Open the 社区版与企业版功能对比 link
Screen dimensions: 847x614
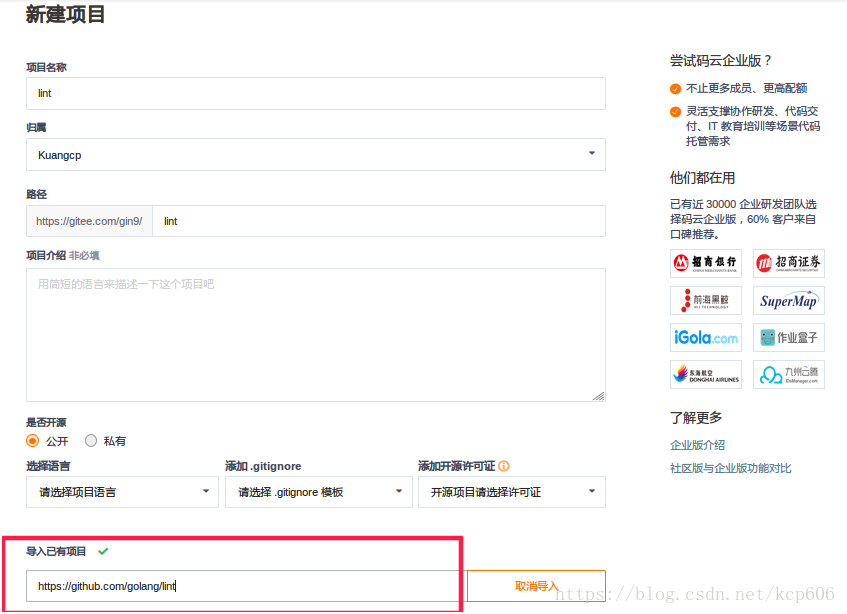pos(730,468)
